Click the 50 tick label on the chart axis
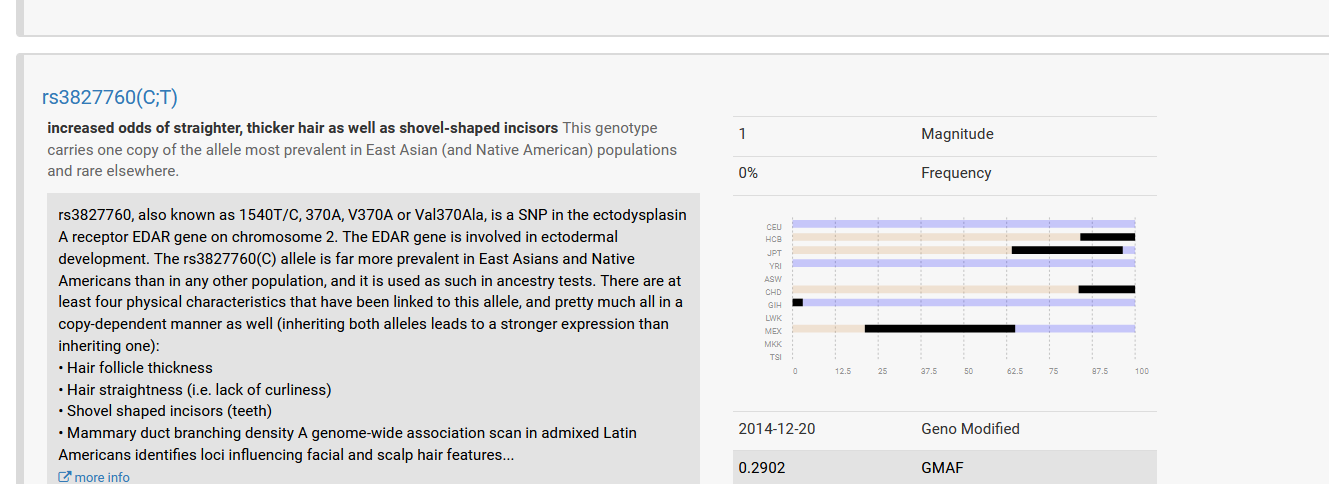 point(968,371)
